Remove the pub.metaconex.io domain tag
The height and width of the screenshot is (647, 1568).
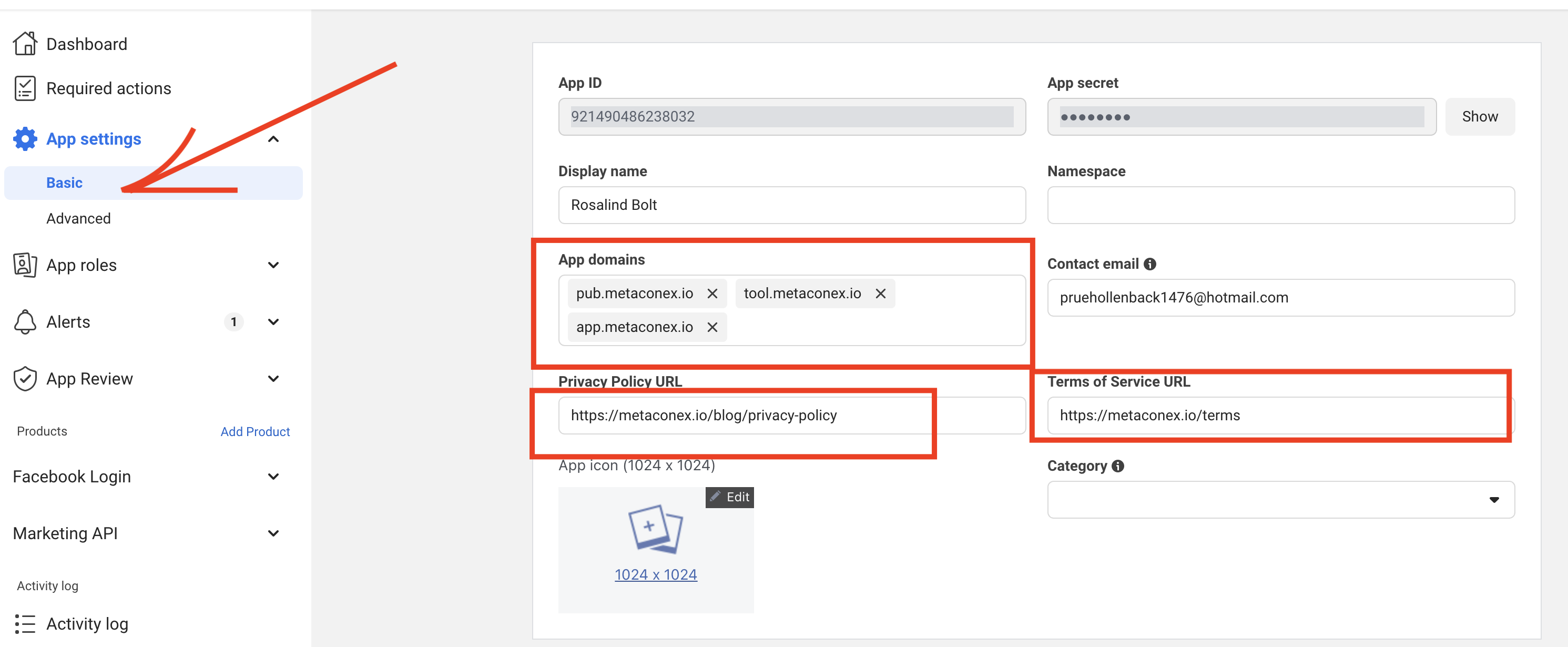coord(712,294)
